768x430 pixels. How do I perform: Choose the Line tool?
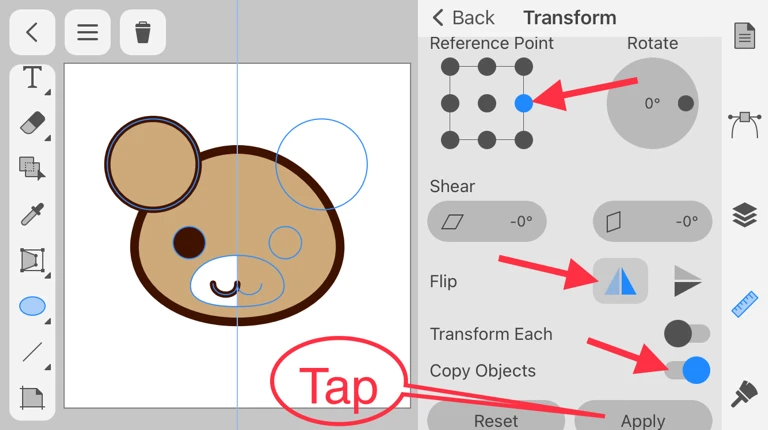(32, 352)
